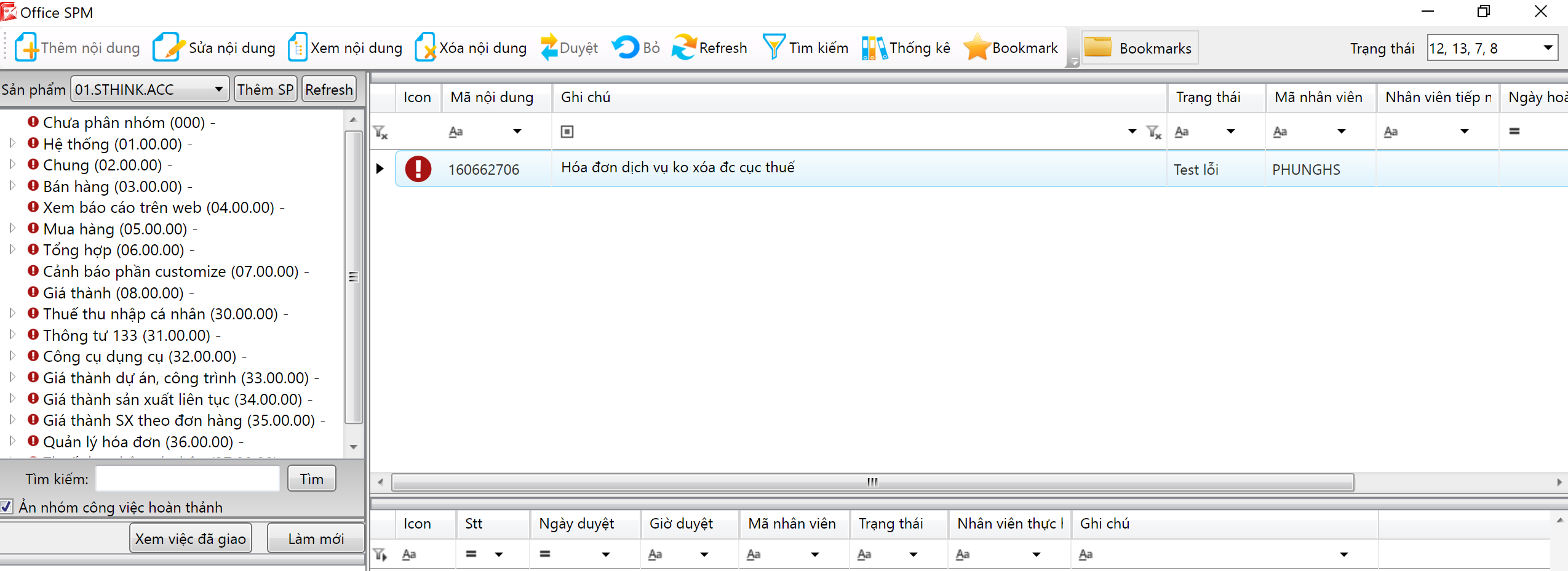Click the upper grid scroll-right arrow
Image resolution: width=1568 pixels, height=571 pixels.
click(x=1559, y=482)
